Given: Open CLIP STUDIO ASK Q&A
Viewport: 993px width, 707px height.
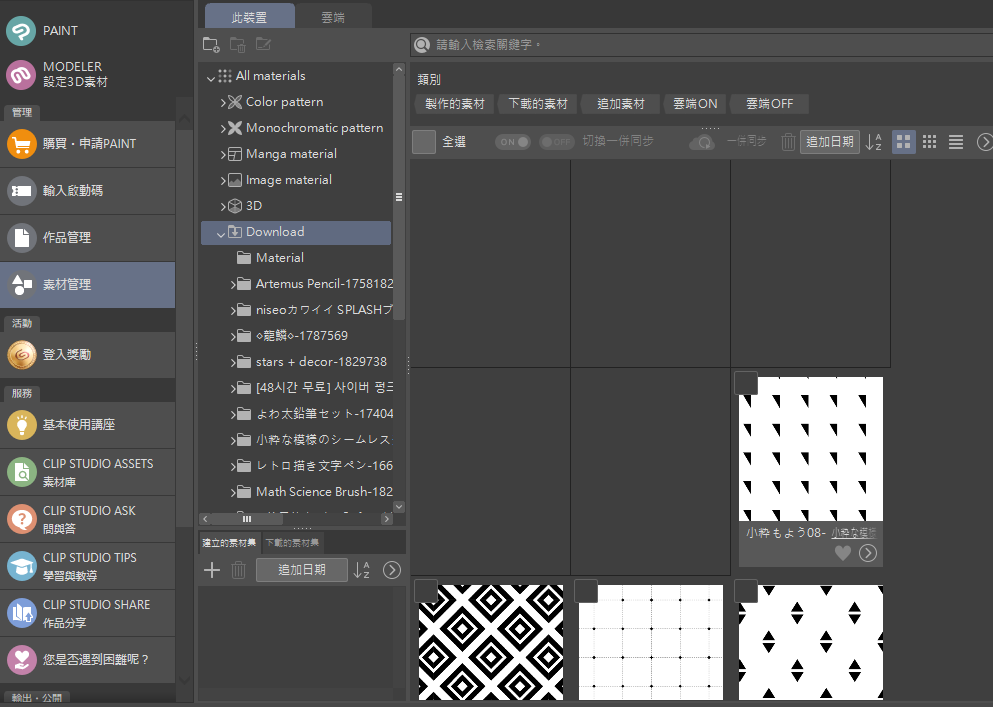Looking at the screenshot, I should (x=87, y=519).
